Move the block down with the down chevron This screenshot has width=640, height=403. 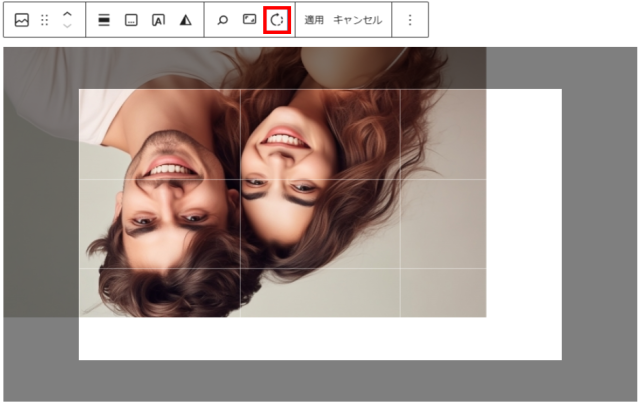pyautogui.click(x=67, y=26)
